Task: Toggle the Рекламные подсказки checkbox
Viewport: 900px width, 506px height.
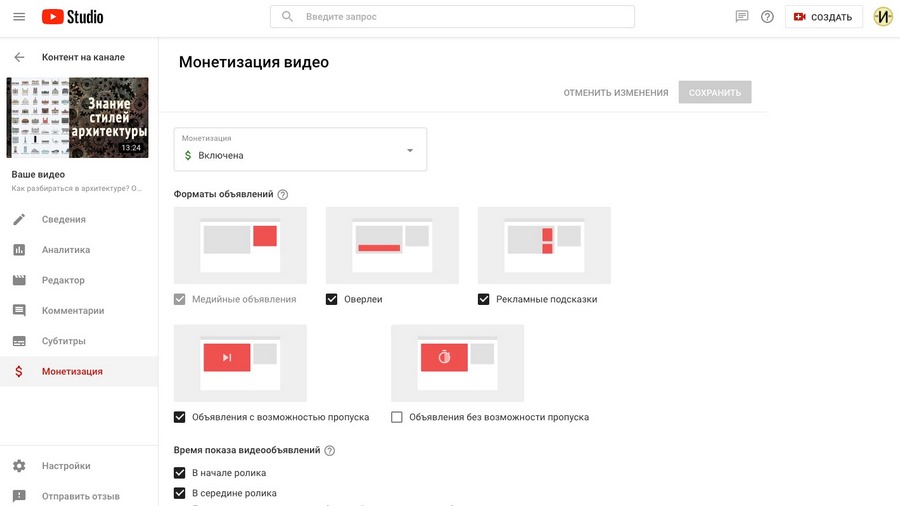Action: (x=484, y=299)
